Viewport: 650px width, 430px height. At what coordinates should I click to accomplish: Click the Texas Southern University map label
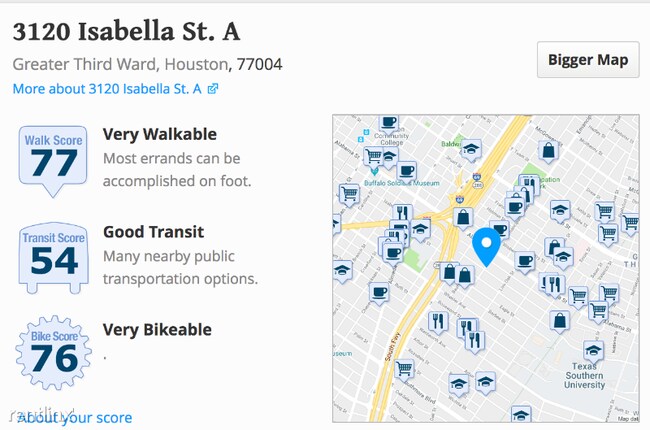pos(583,375)
